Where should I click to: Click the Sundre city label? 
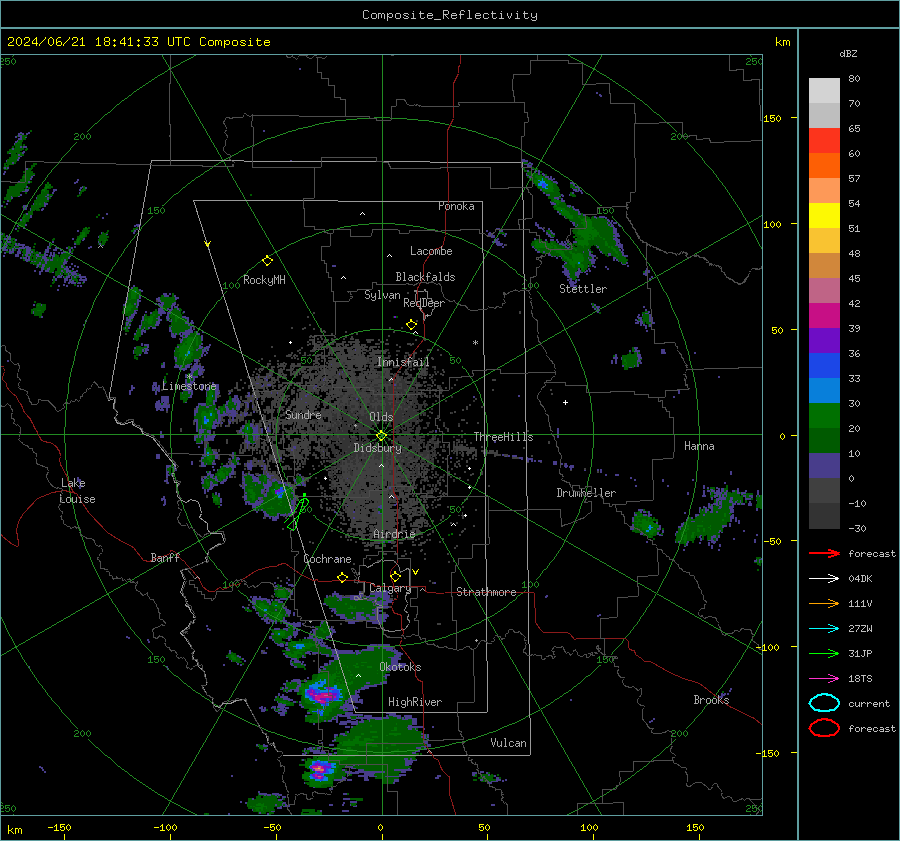click(x=303, y=414)
